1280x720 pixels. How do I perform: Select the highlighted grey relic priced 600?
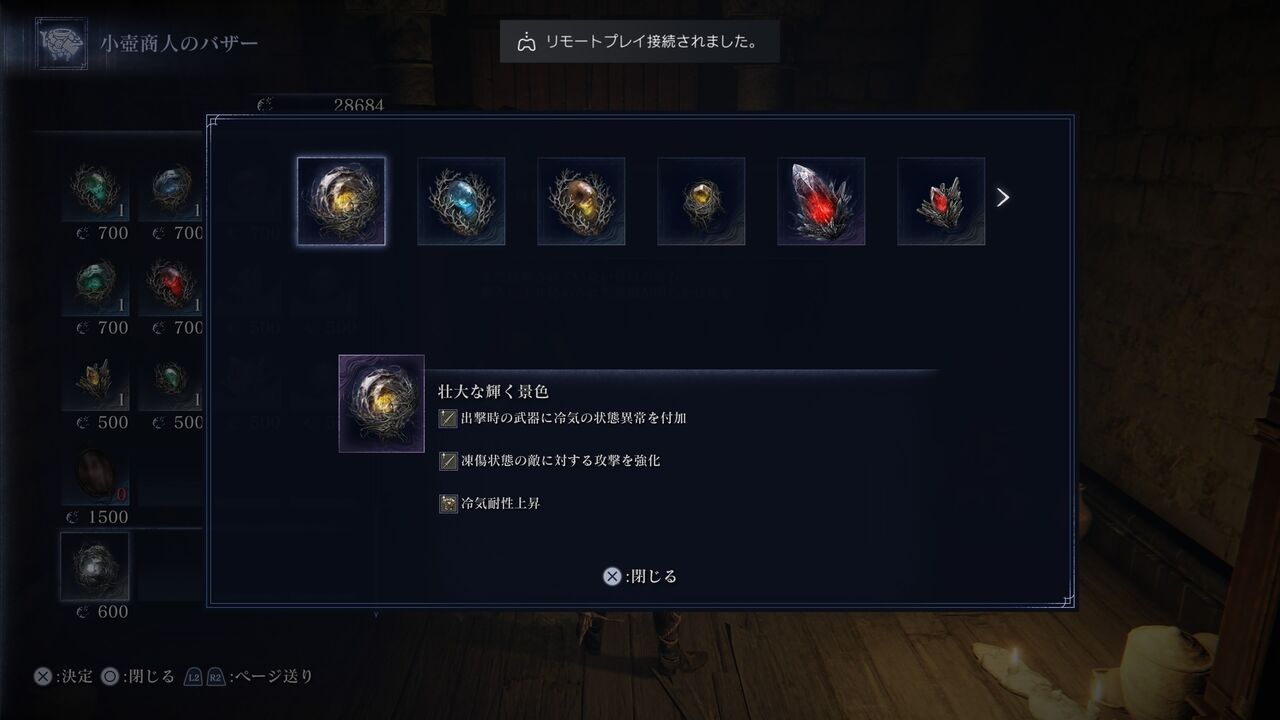tap(95, 567)
